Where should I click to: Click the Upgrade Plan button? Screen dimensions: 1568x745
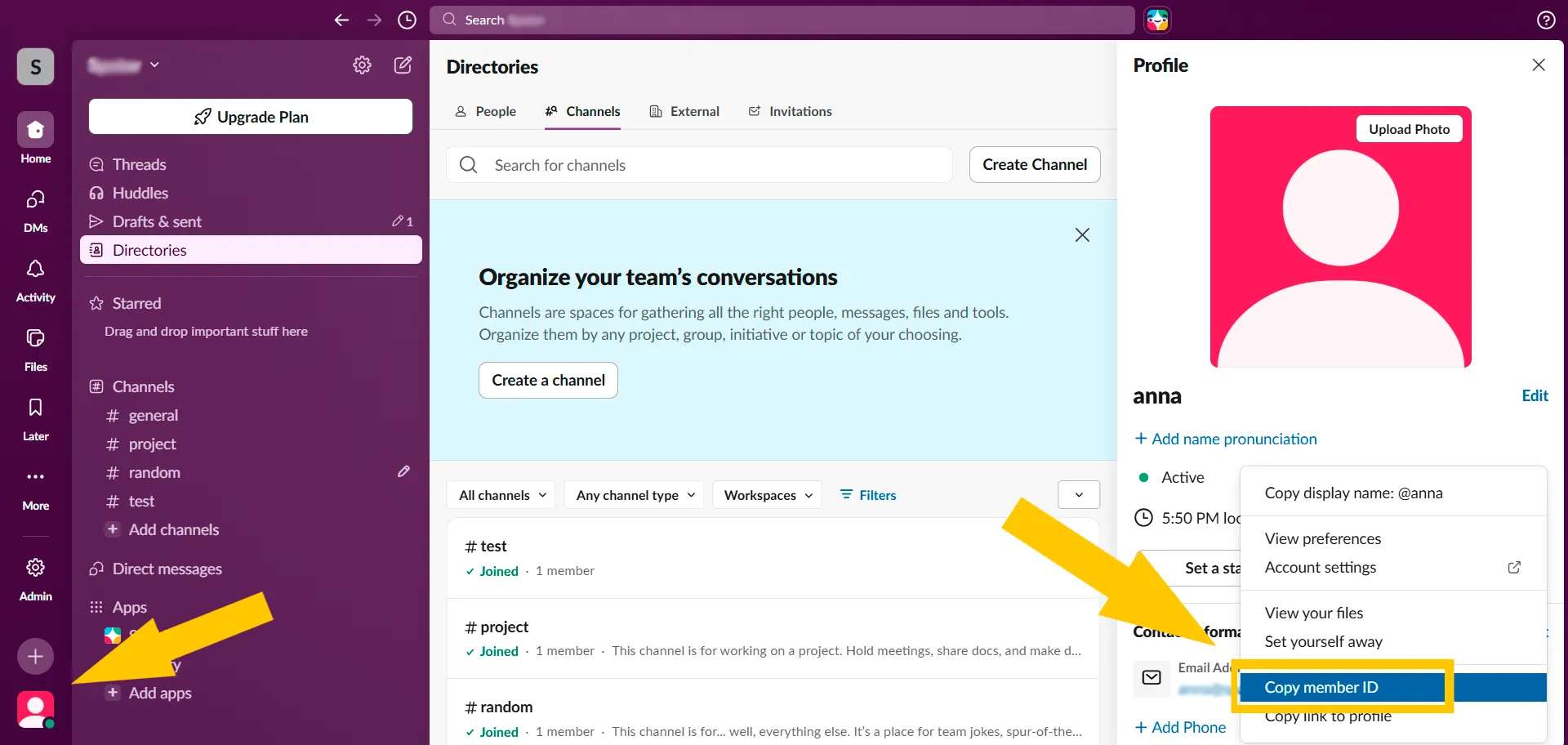coord(251,117)
